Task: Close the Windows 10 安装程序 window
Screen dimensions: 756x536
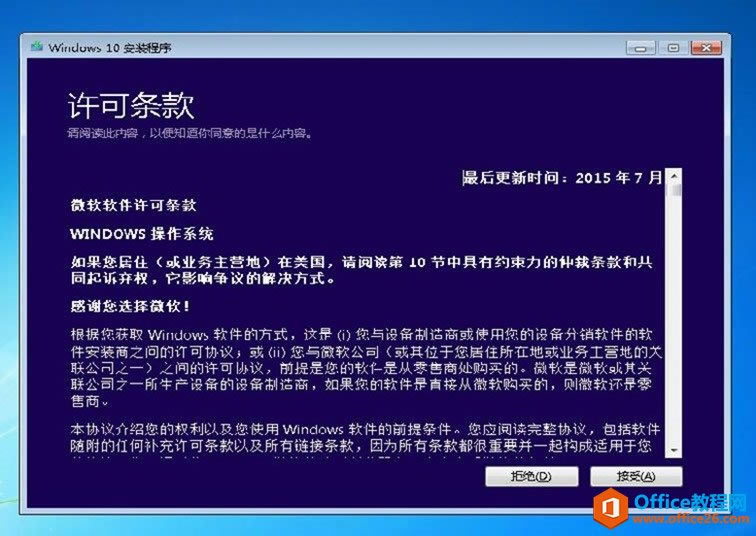Action: [706, 48]
